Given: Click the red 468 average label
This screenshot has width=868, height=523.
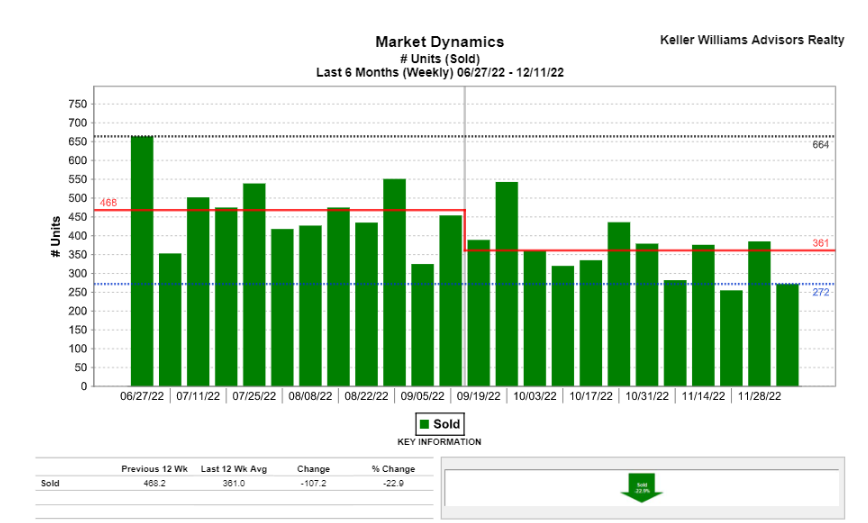Looking at the screenshot, I should pos(108,203).
